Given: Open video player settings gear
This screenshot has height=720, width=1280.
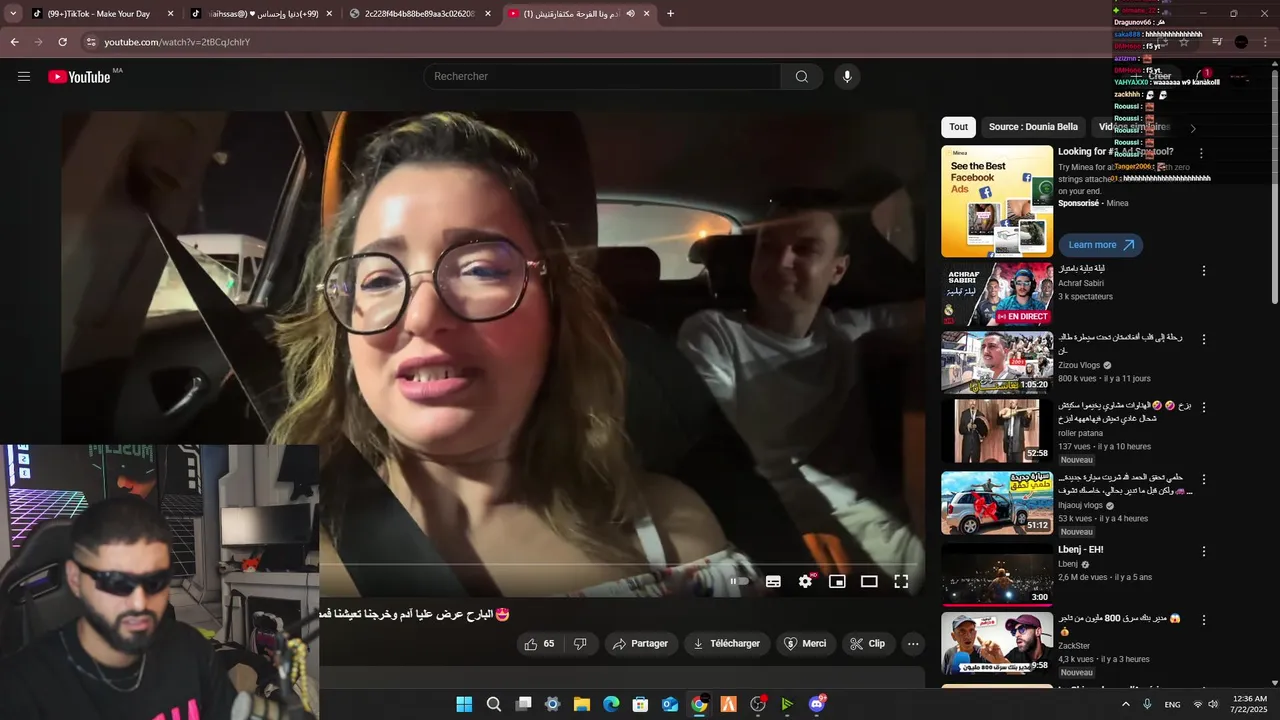Looking at the screenshot, I should click(805, 581).
